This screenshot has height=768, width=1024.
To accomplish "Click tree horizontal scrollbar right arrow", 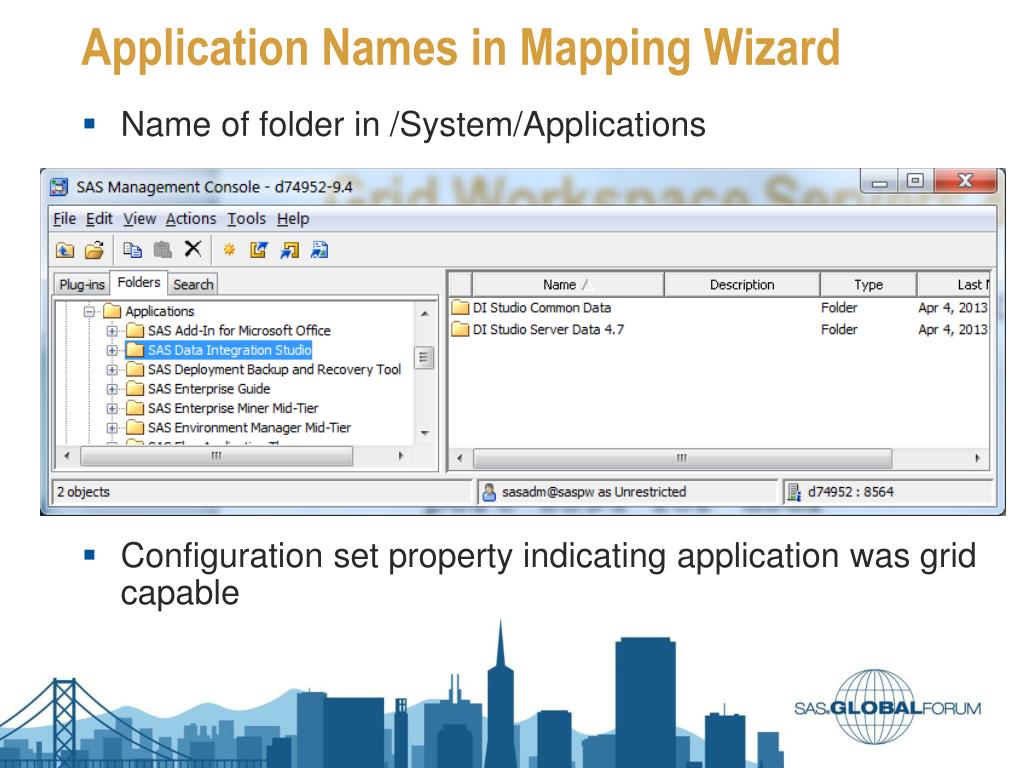I will coord(401,456).
